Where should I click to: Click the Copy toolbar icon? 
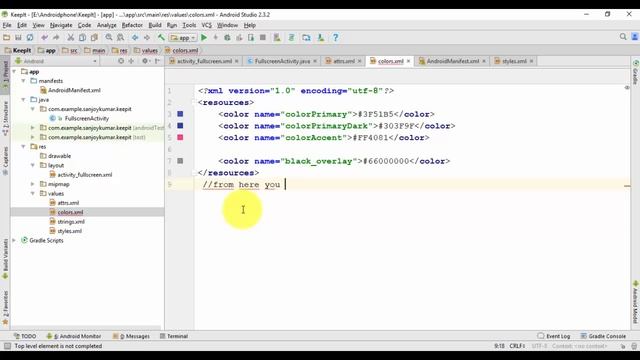coord(82,38)
